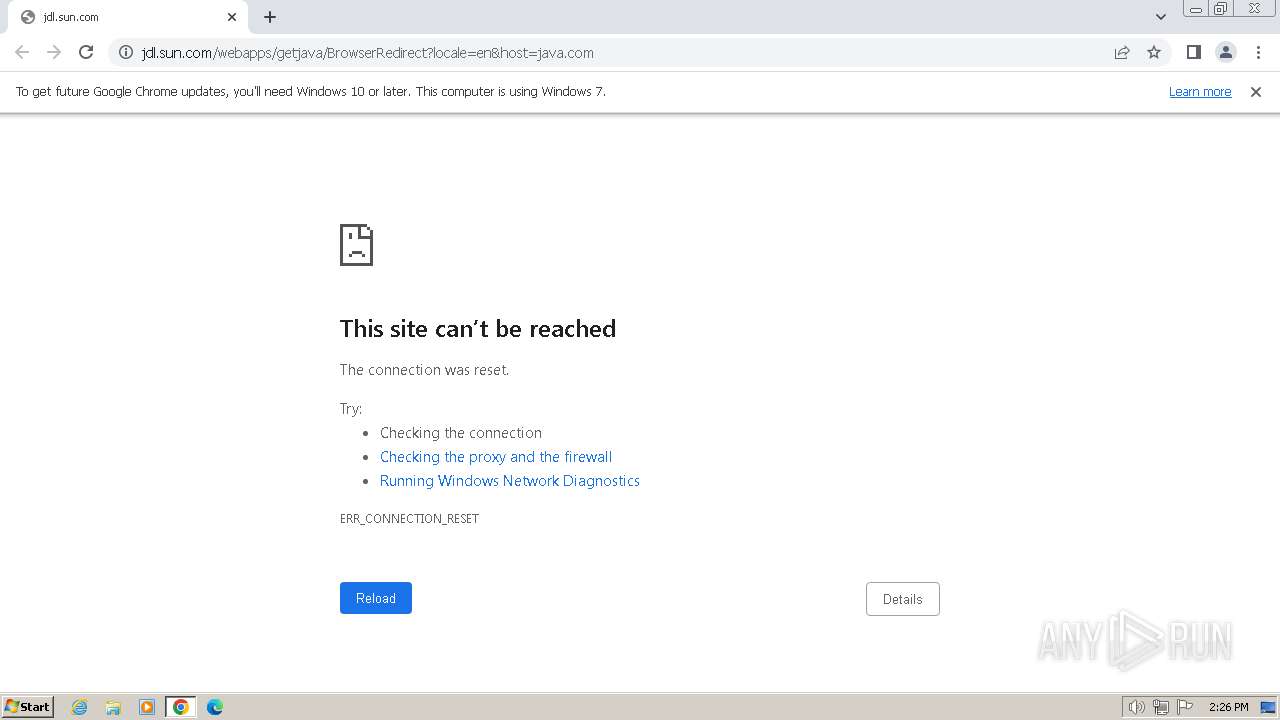
Task: Open File Explorer folder in taskbar
Action: (x=113, y=707)
